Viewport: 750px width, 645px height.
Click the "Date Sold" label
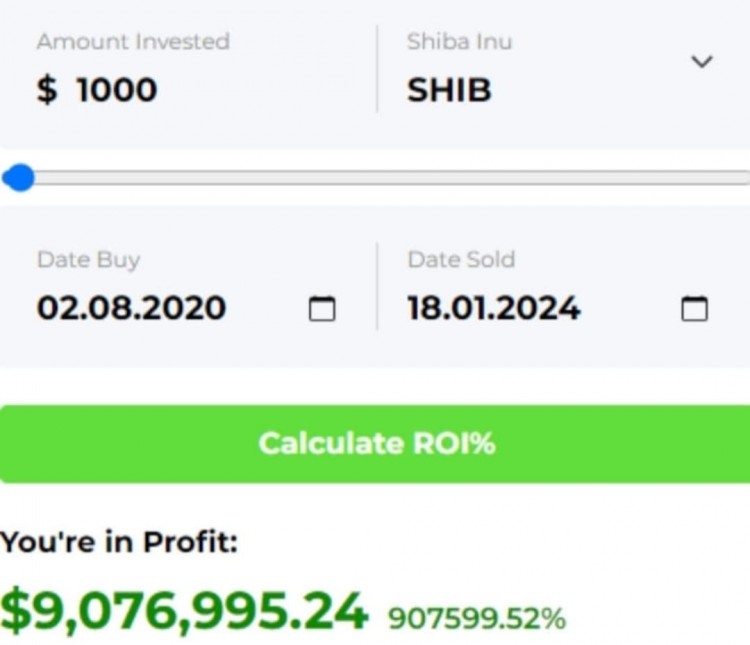pyautogui.click(x=461, y=259)
